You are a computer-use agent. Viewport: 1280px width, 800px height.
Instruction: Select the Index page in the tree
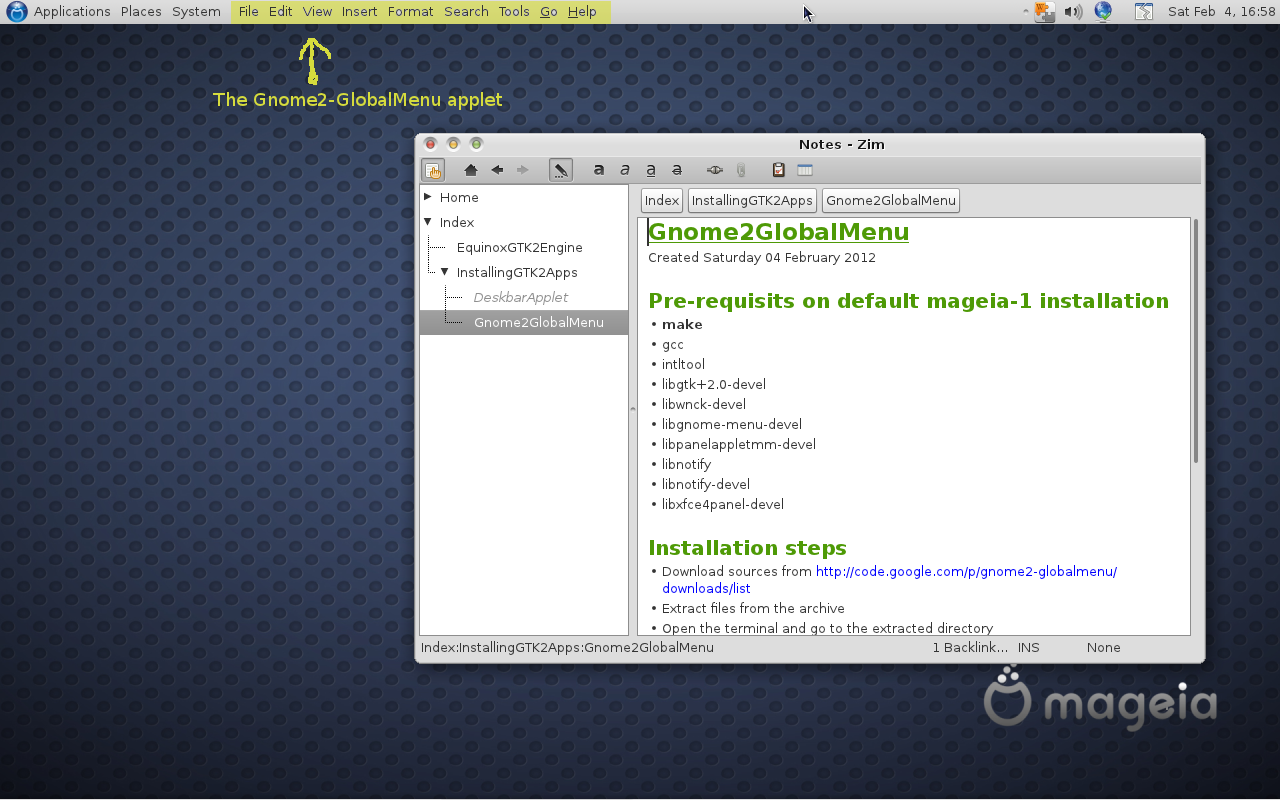[x=457, y=222]
